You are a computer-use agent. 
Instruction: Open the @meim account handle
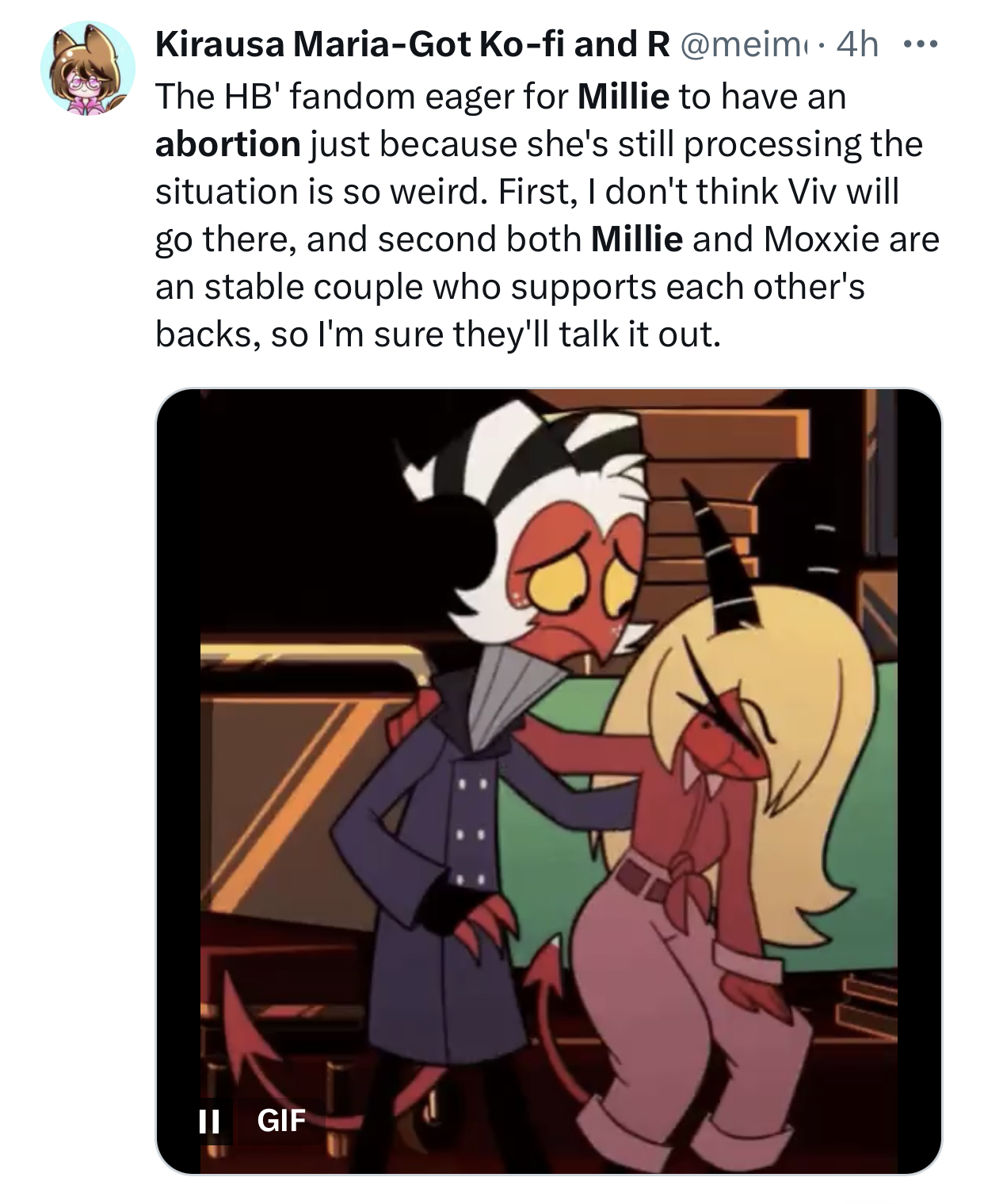743,45
